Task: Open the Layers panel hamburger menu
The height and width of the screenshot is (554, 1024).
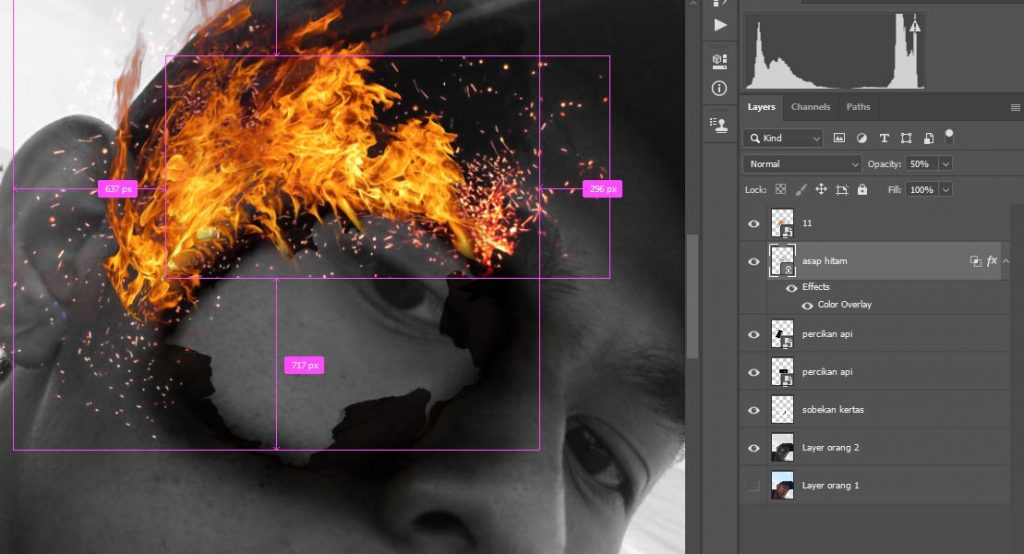Action: 1015,107
